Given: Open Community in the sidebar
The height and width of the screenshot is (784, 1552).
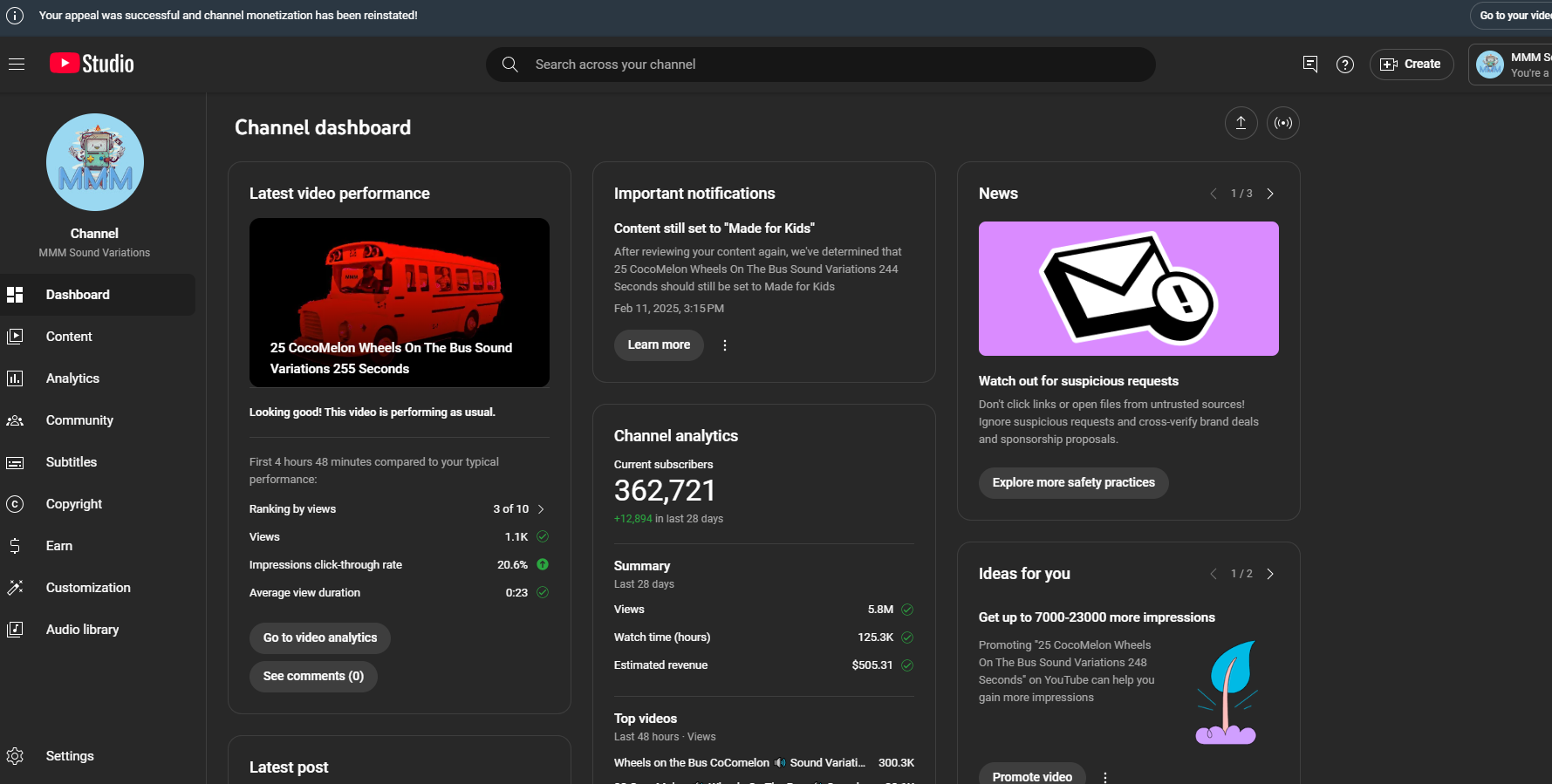Looking at the screenshot, I should tap(98, 420).
